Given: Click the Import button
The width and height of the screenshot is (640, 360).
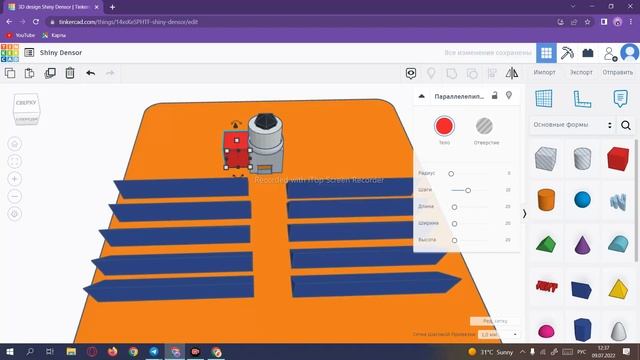Looking at the screenshot, I should click(544, 72).
